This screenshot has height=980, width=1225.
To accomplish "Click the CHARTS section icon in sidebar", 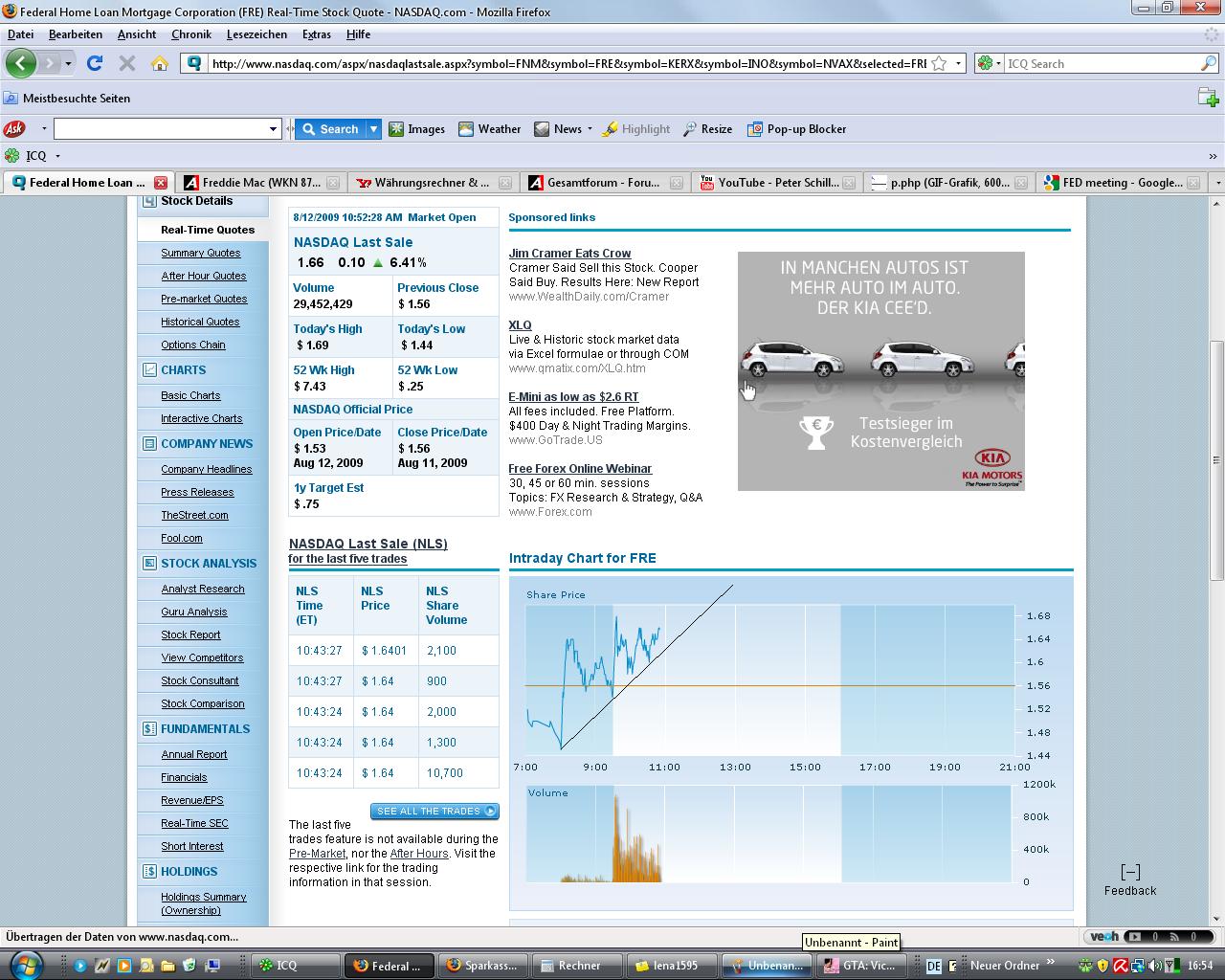I will coord(149,370).
